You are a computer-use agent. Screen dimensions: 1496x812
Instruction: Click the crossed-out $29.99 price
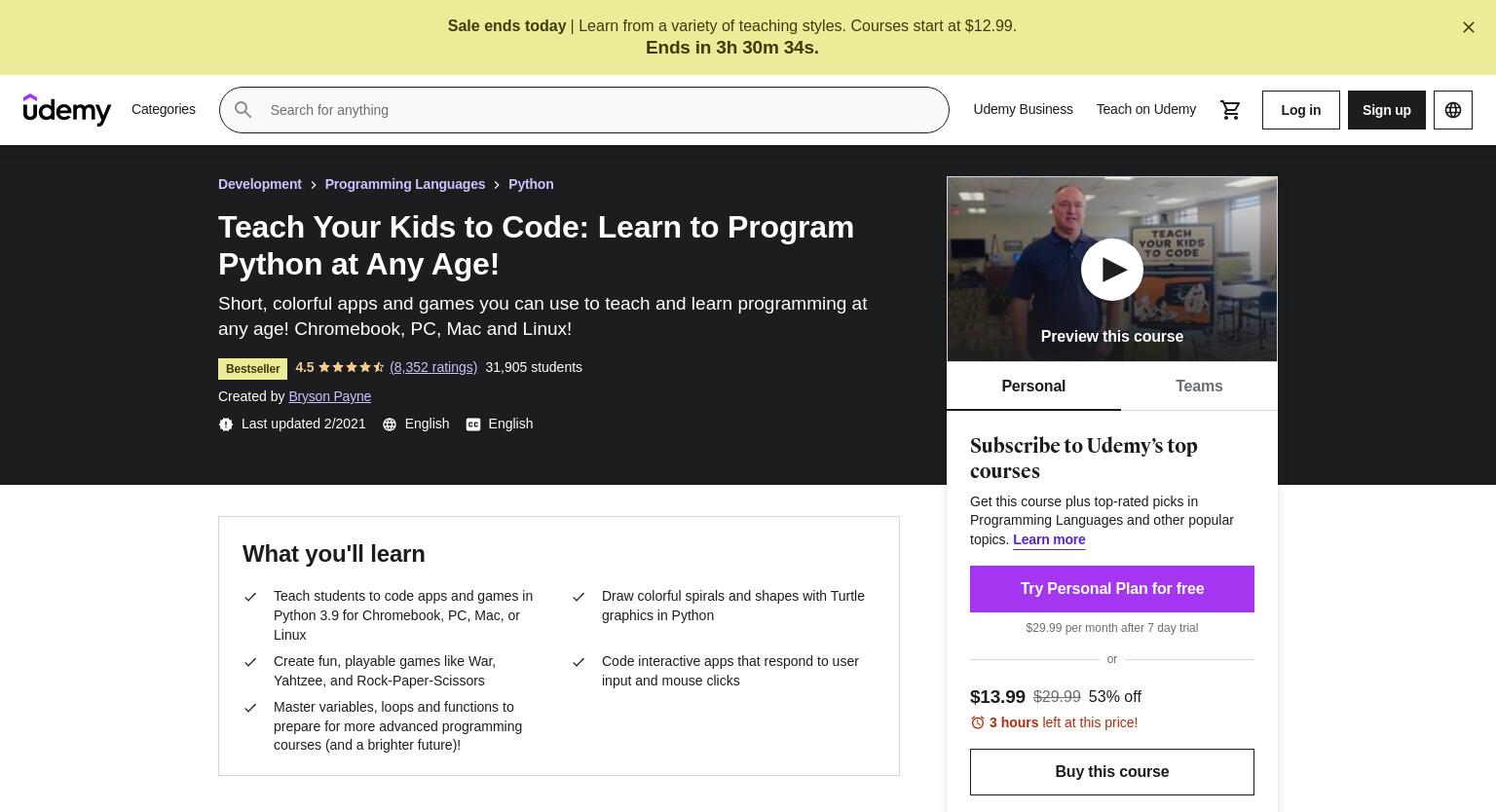click(x=1057, y=697)
